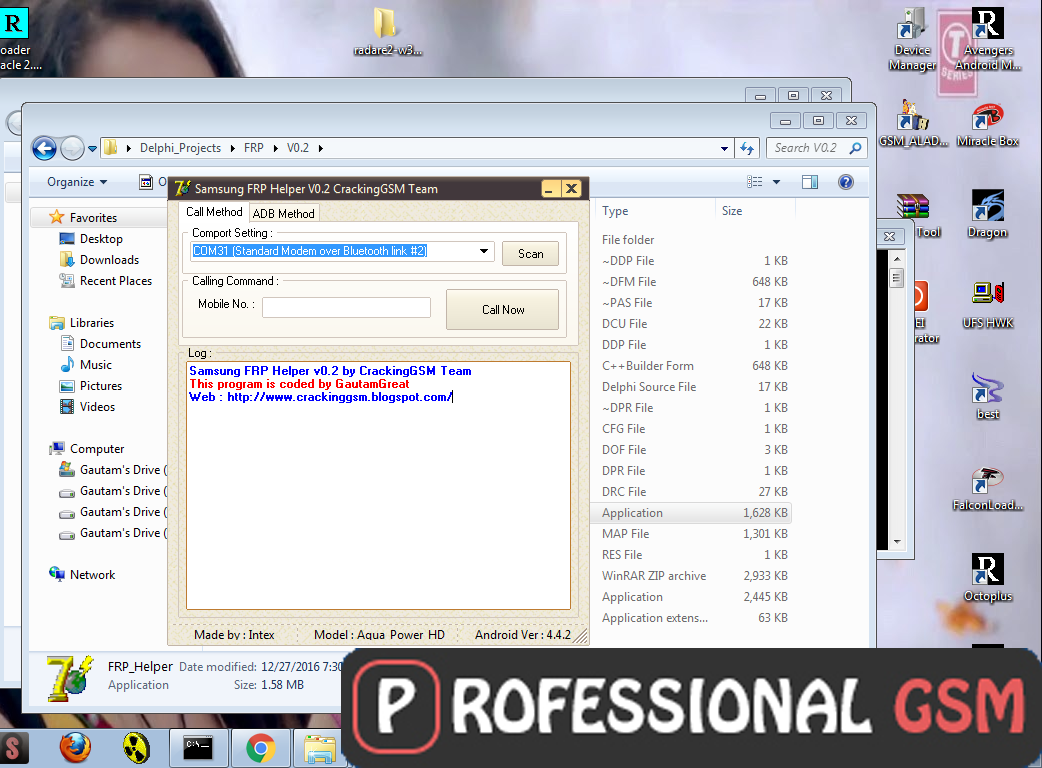Refresh the Explorer address bar
This screenshot has height=768, width=1042.
(747, 148)
